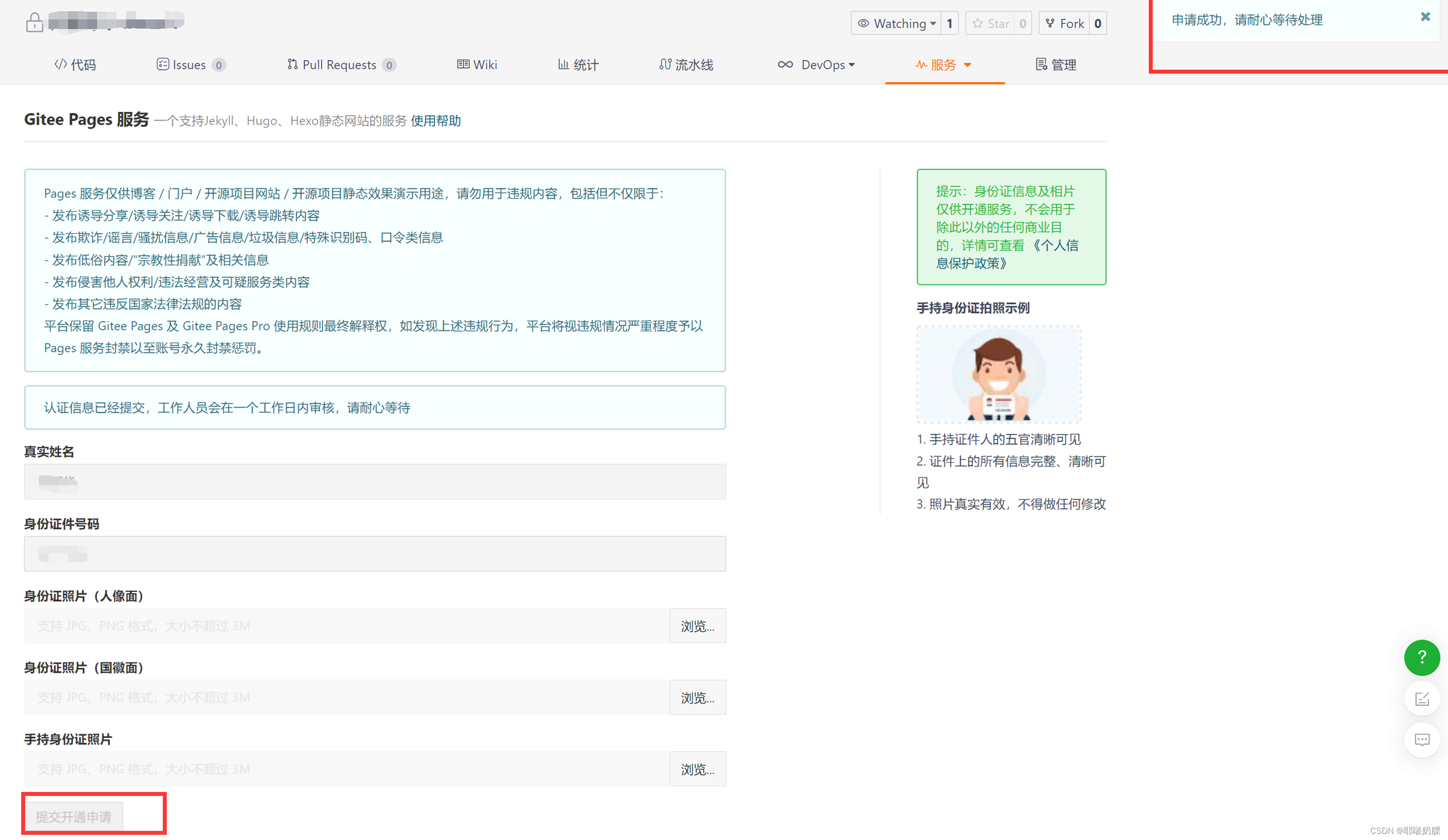Click the Gitee Pages 服务 heading
Viewport: 1448px width, 840px height.
[86, 119]
